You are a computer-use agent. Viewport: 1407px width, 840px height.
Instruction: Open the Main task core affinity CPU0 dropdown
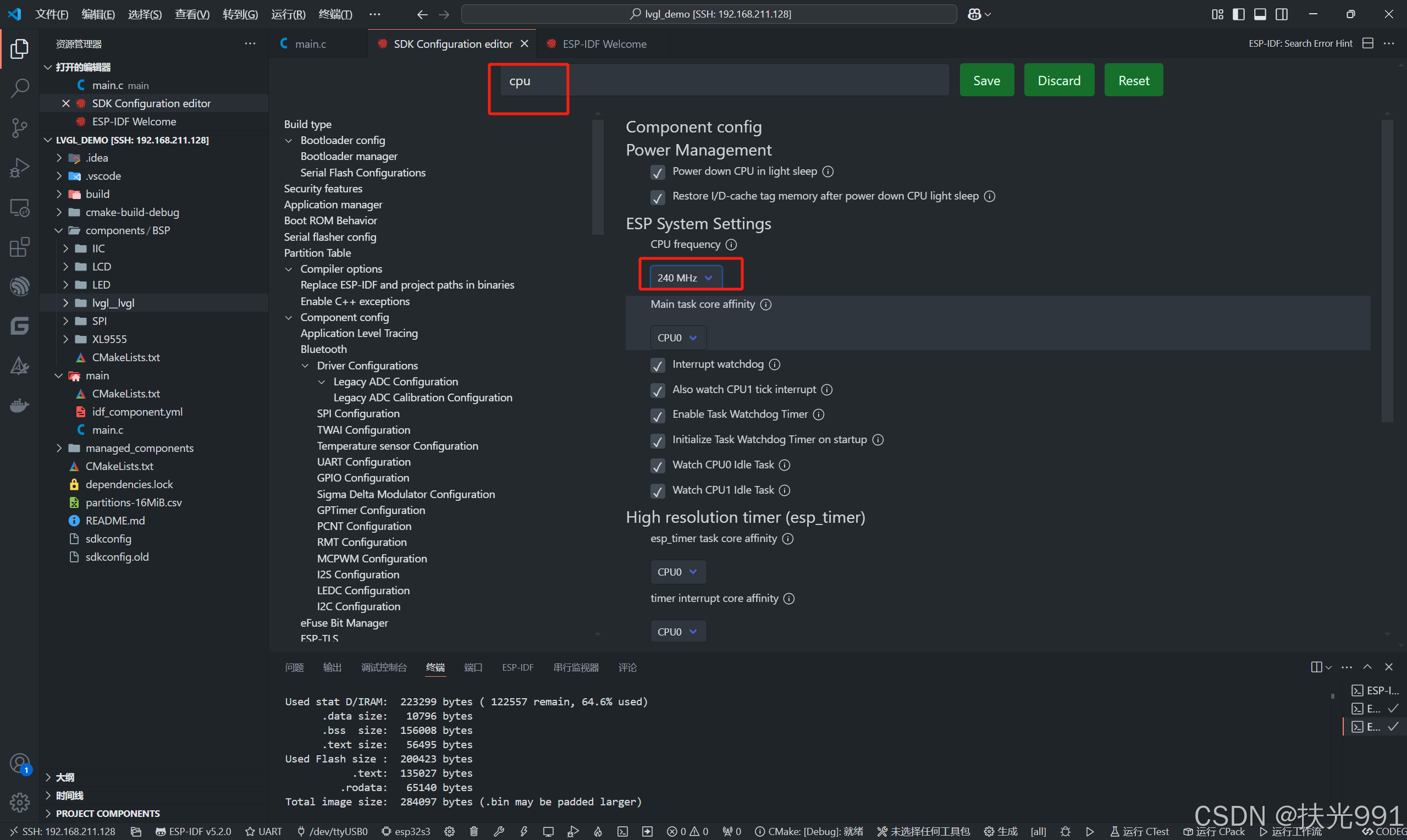pyautogui.click(x=677, y=338)
